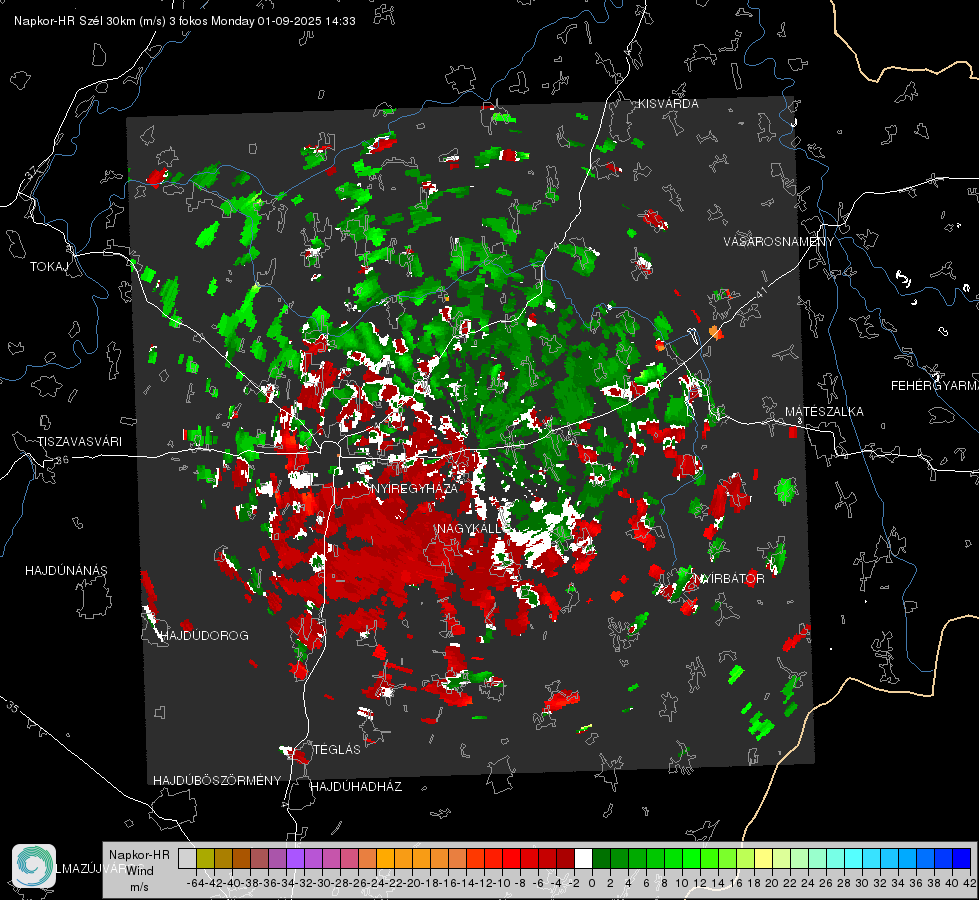The image size is (979, 900).
Task: Click the radar title text with the timestamp
Action: click(185, 21)
